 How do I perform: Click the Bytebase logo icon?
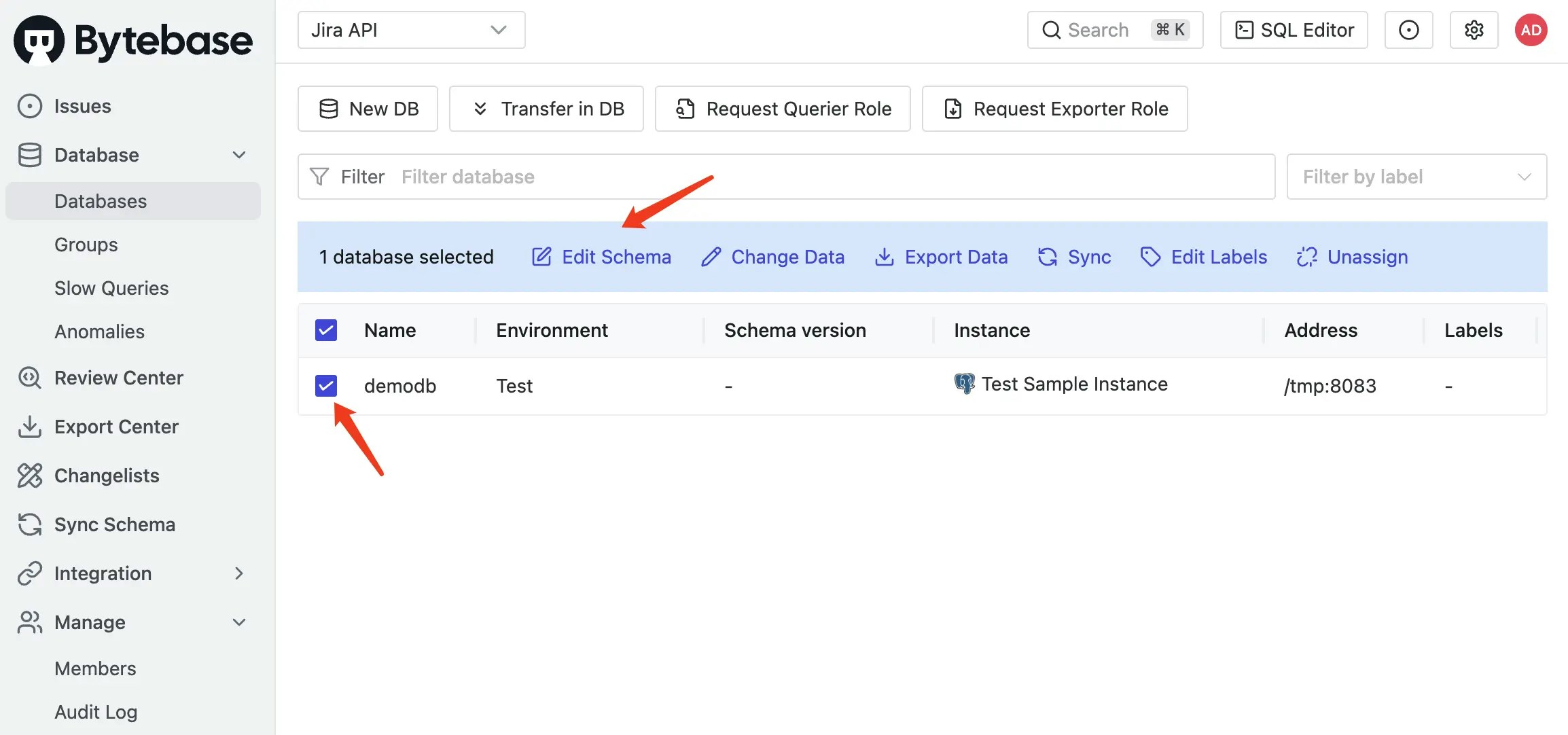click(x=39, y=40)
